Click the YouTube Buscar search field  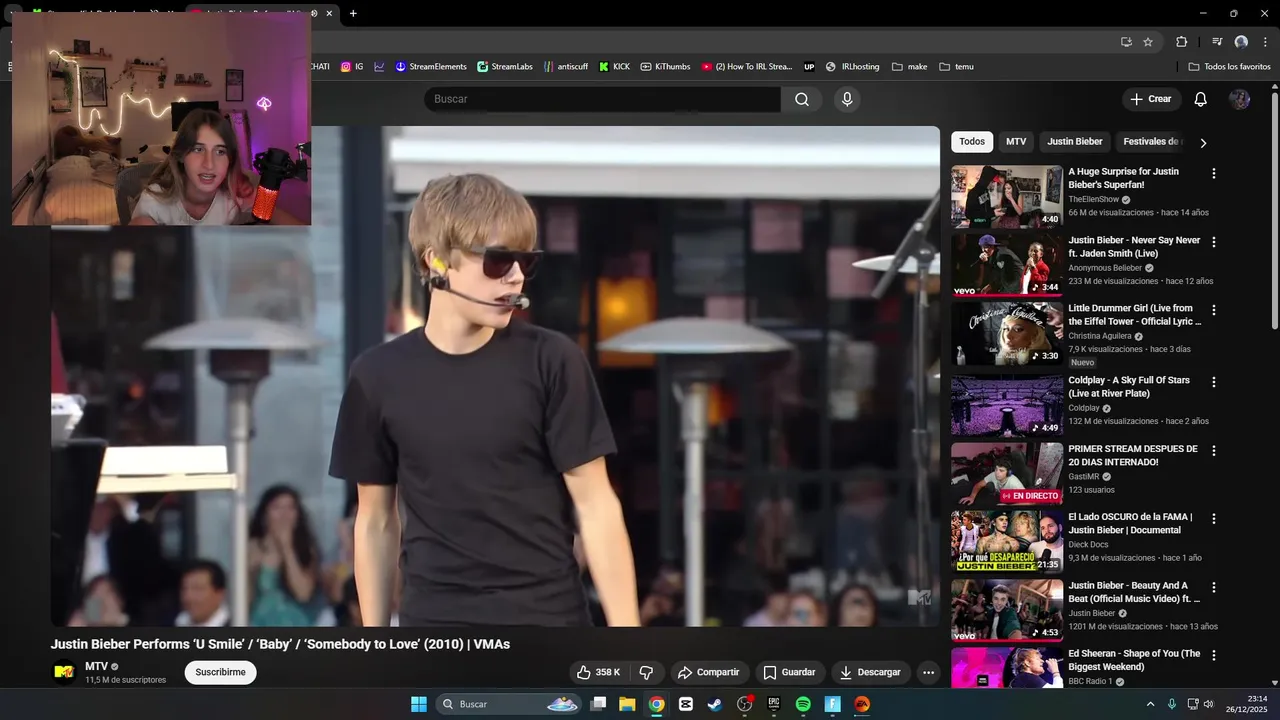[602, 99]
